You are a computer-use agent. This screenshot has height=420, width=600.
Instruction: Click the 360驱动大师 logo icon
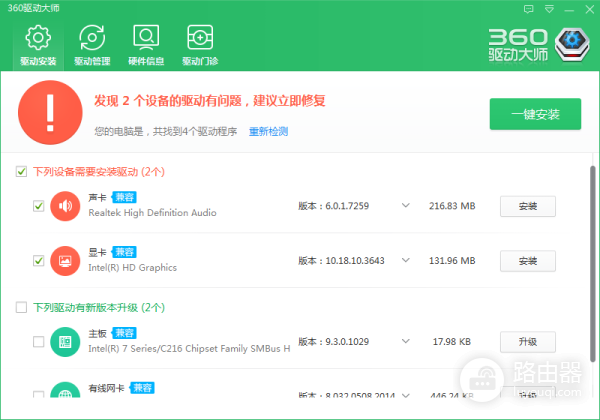tap(572, 44)
